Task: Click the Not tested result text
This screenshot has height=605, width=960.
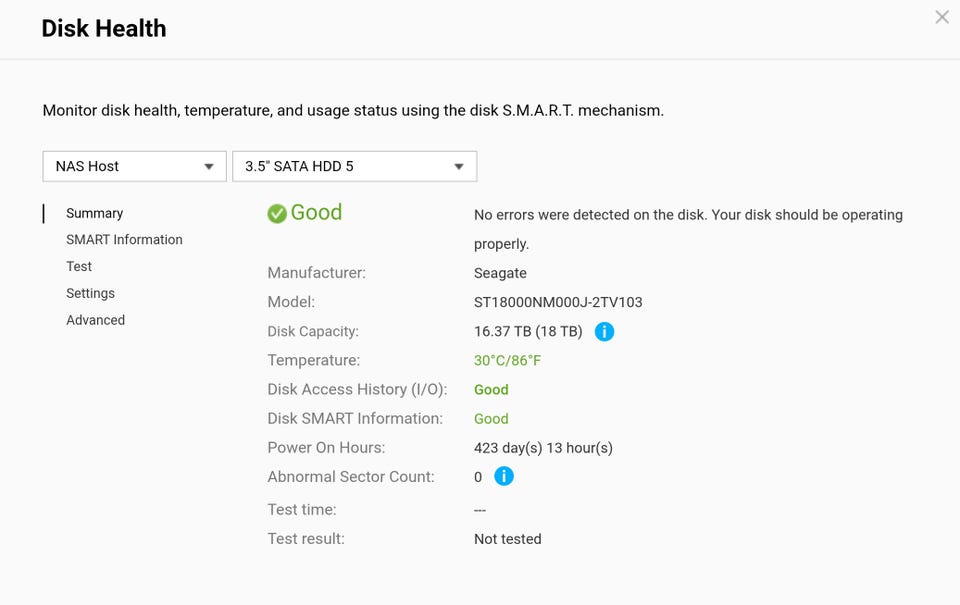Action: tap(507, 539)
